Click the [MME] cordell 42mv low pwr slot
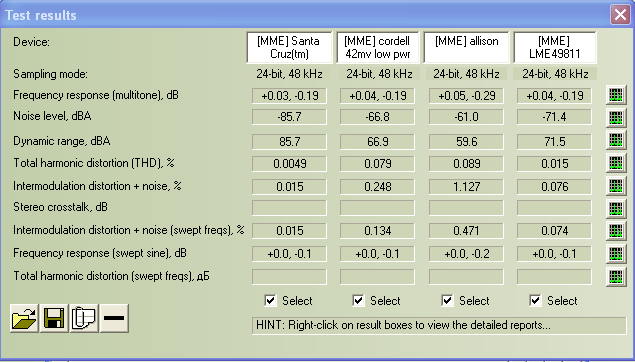The height and width of the screenshot is (362, 635). 377,47
